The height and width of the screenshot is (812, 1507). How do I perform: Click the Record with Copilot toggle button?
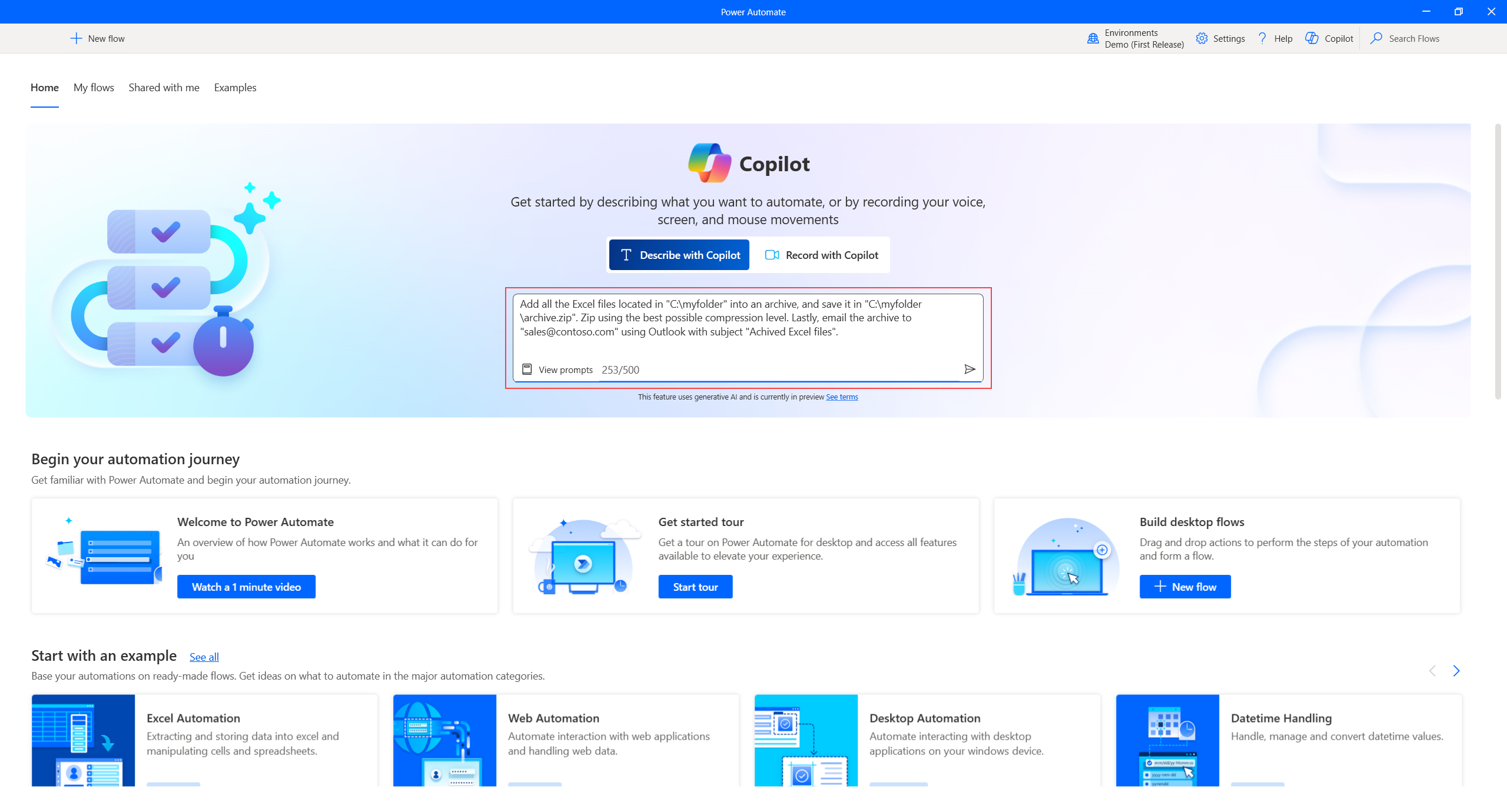[822, 254]
